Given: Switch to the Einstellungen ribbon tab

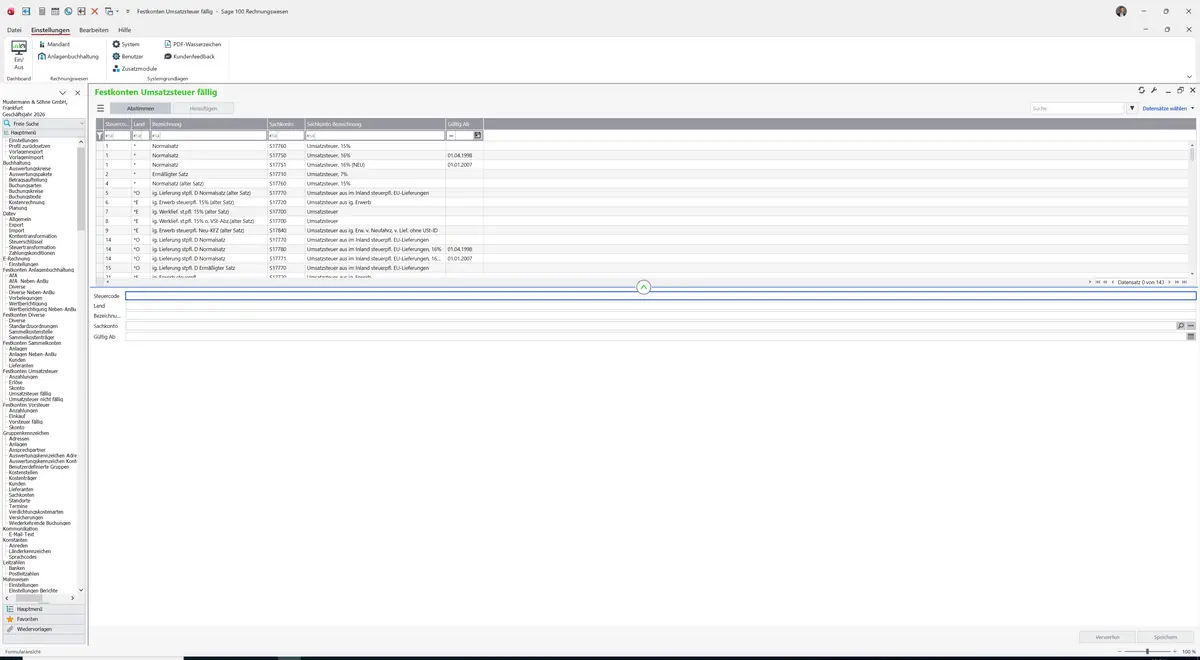Looking at the screenshot, I should point(51,30).
